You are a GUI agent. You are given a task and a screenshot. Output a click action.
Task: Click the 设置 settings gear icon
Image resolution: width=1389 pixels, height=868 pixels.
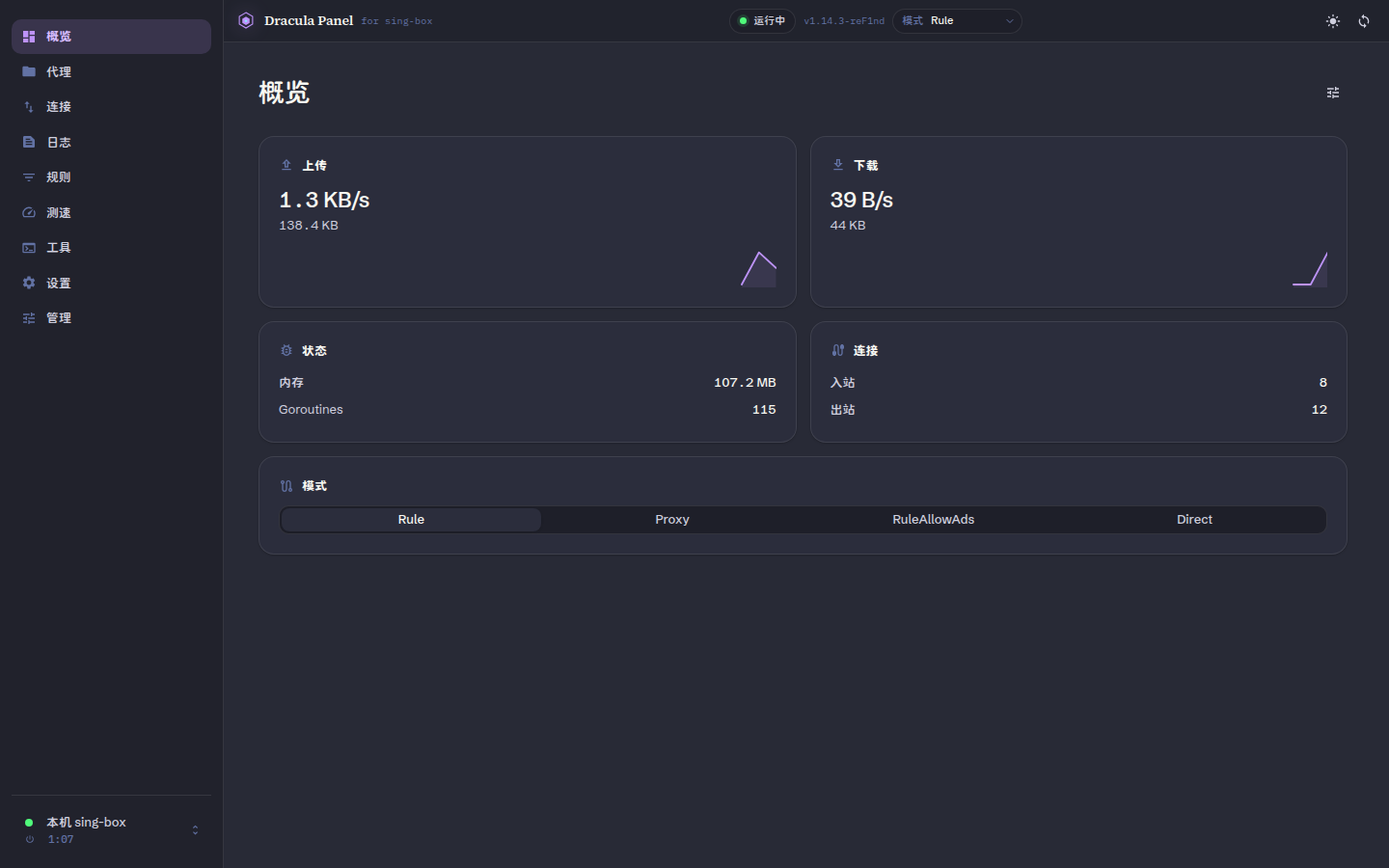point(29,283)
